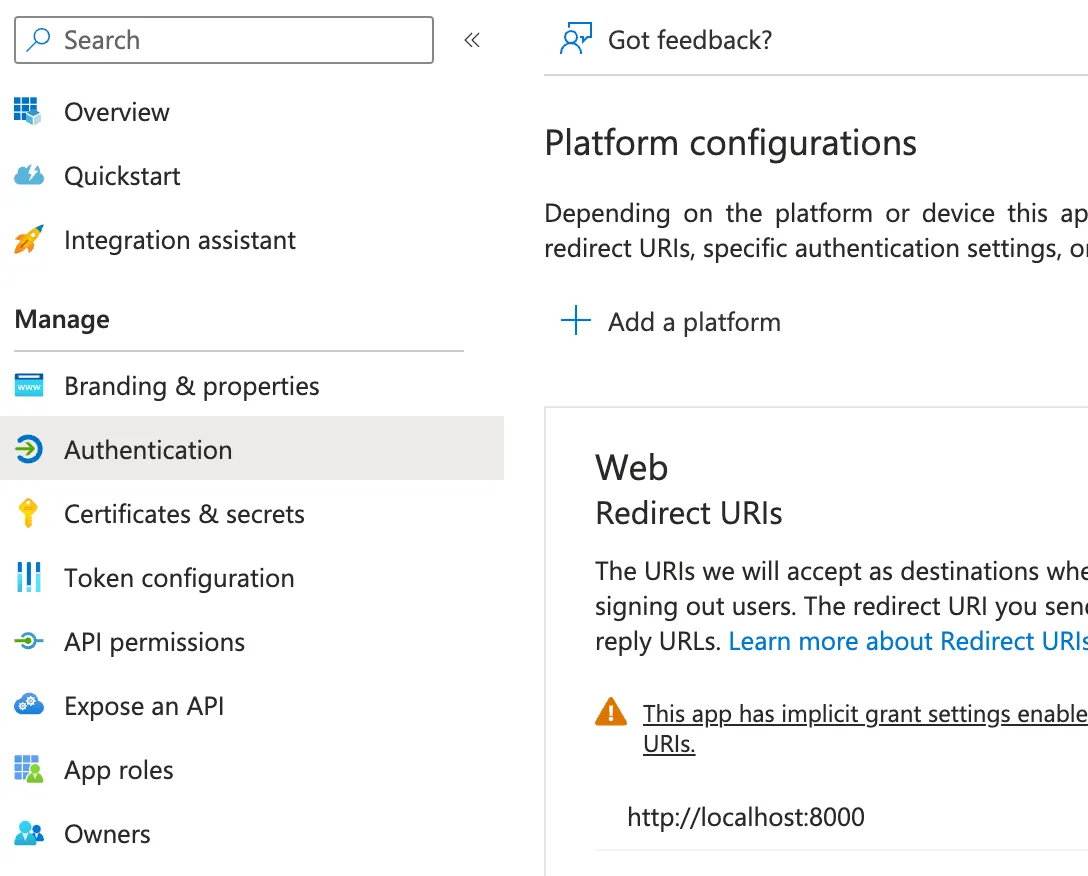1088x876 pixels.
Task: Click the Overview grid icon
Action: point(28,111)
